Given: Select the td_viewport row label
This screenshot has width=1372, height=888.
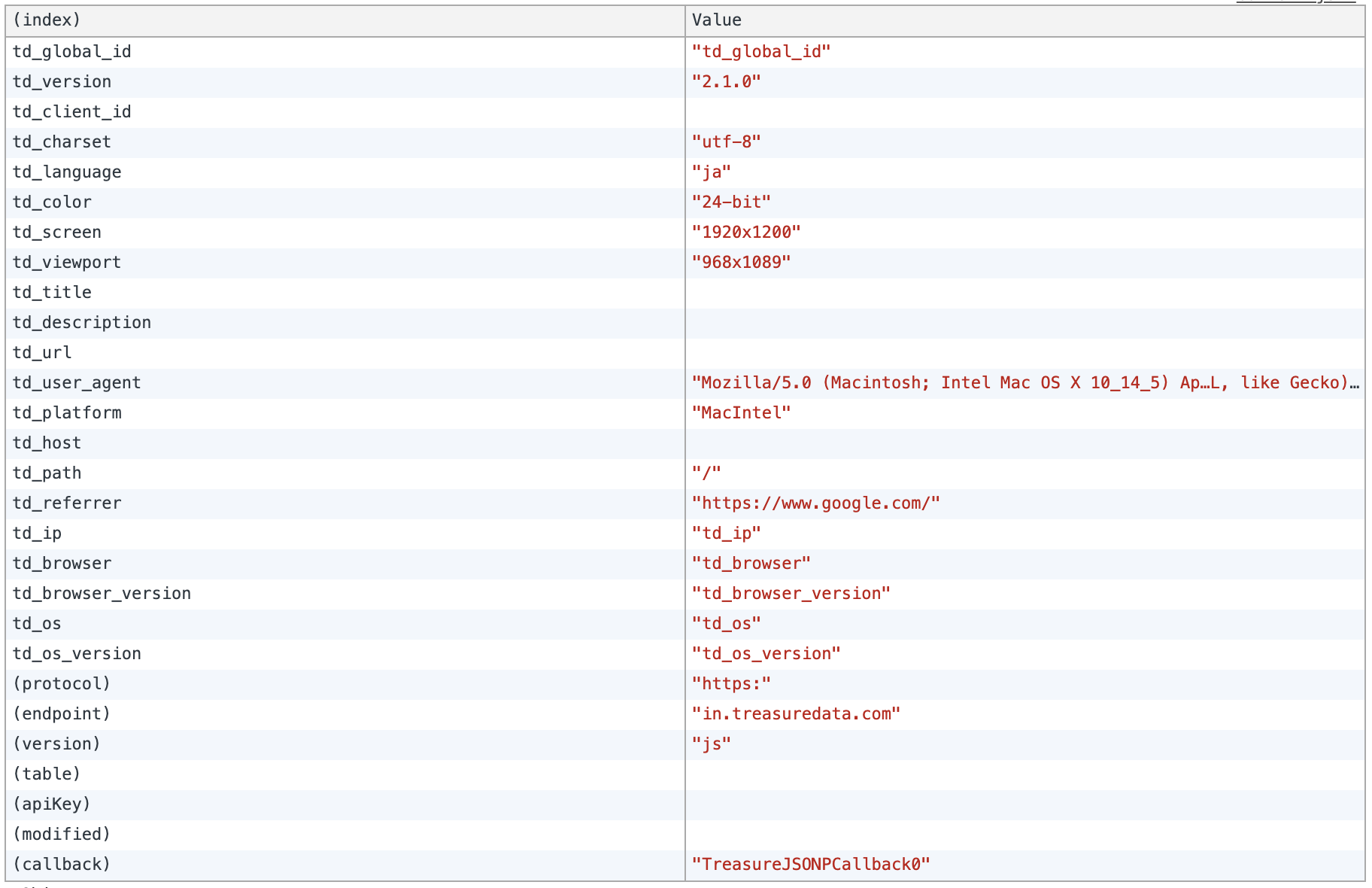Looking at the screenshot, I should coord(67,263).
